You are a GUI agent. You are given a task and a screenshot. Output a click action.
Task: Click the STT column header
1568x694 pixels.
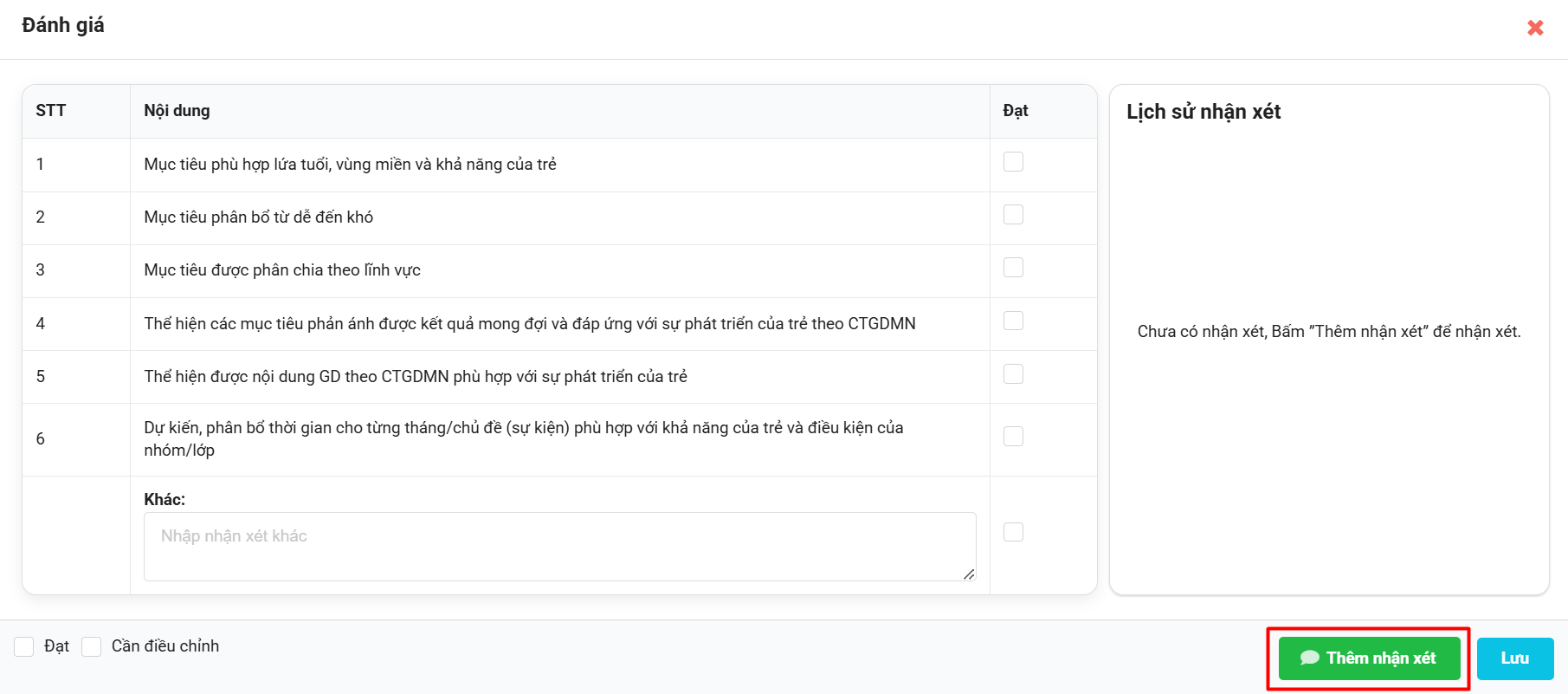pos(51,111)
